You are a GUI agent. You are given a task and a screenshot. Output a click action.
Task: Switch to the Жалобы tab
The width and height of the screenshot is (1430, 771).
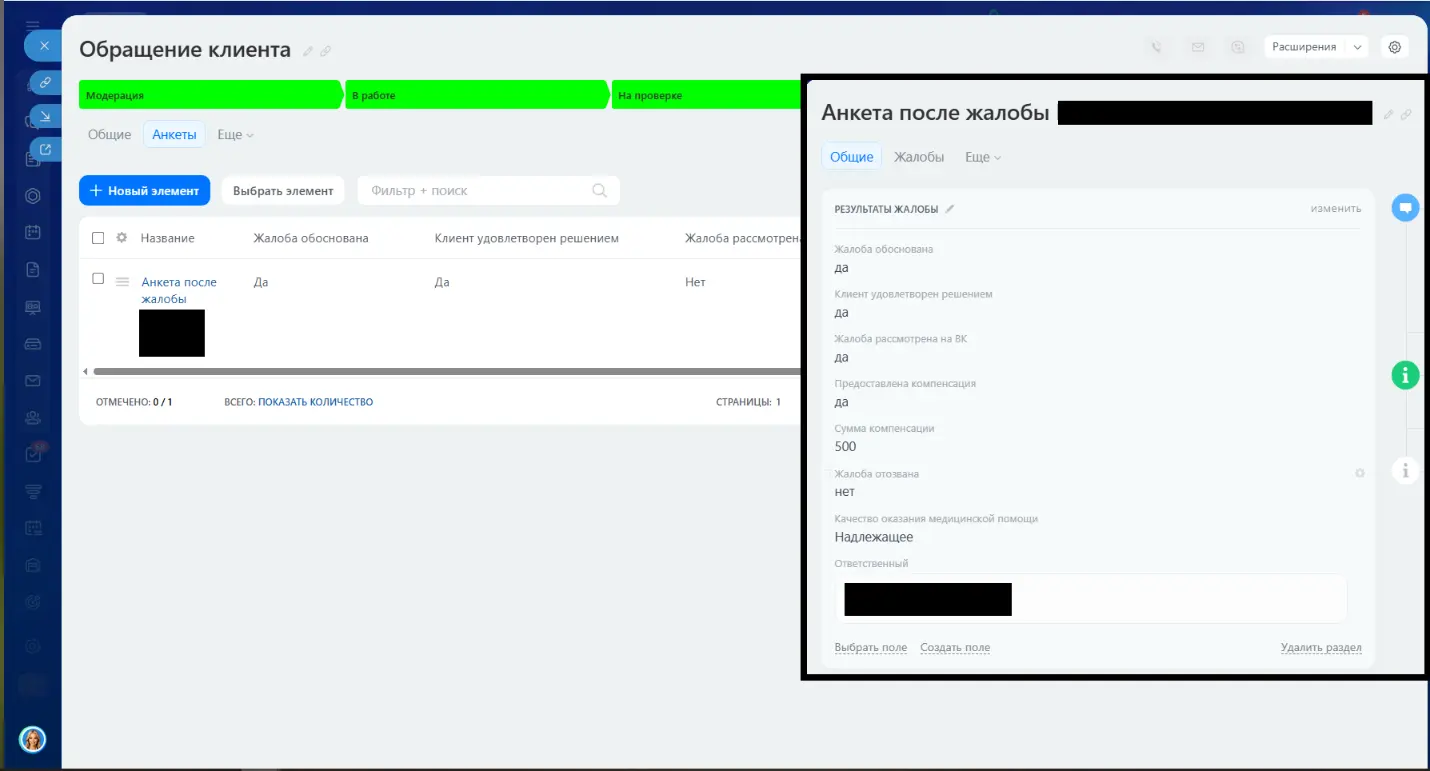[x=918, y=157]
